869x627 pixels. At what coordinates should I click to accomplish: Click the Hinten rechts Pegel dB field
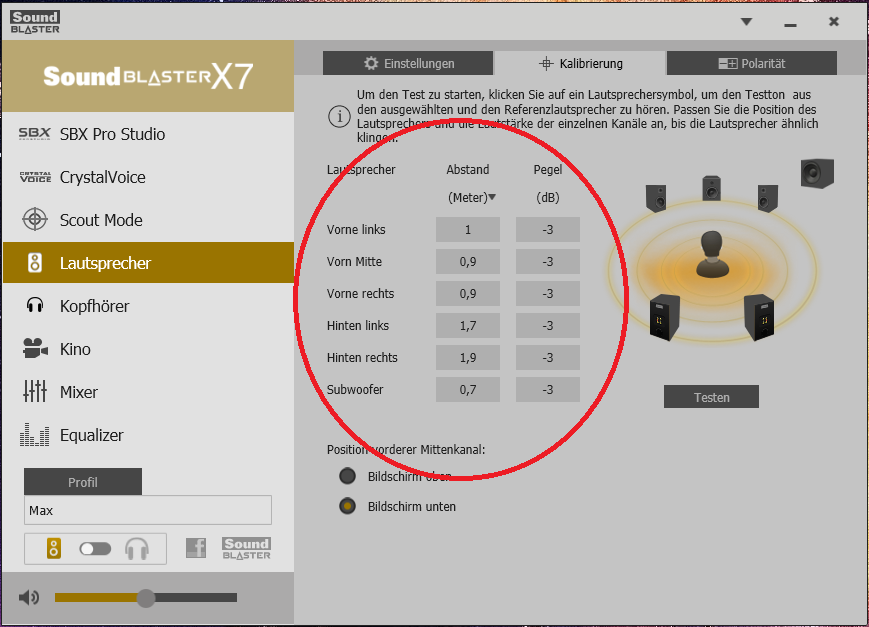(548, 358)
